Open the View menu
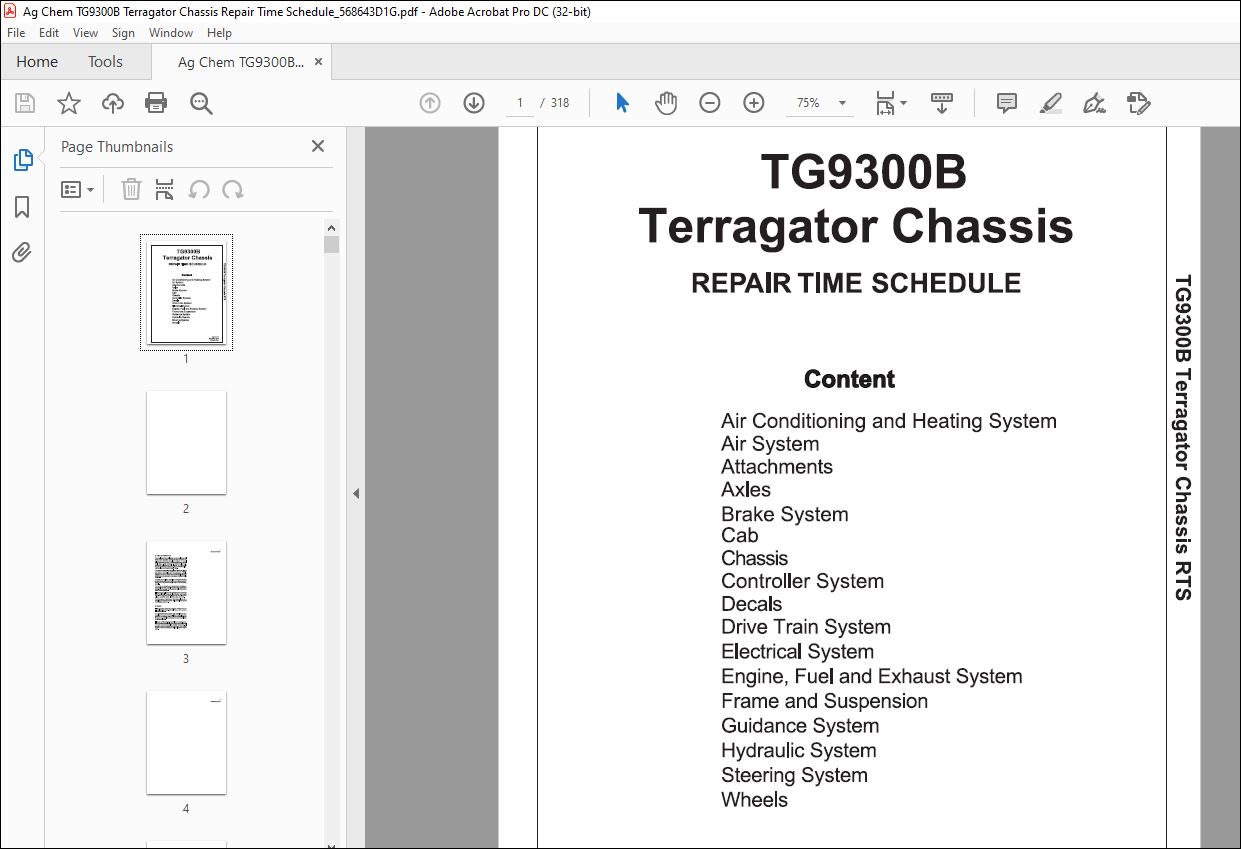Viewport: 1241px width, 849px height. [85, 33]
